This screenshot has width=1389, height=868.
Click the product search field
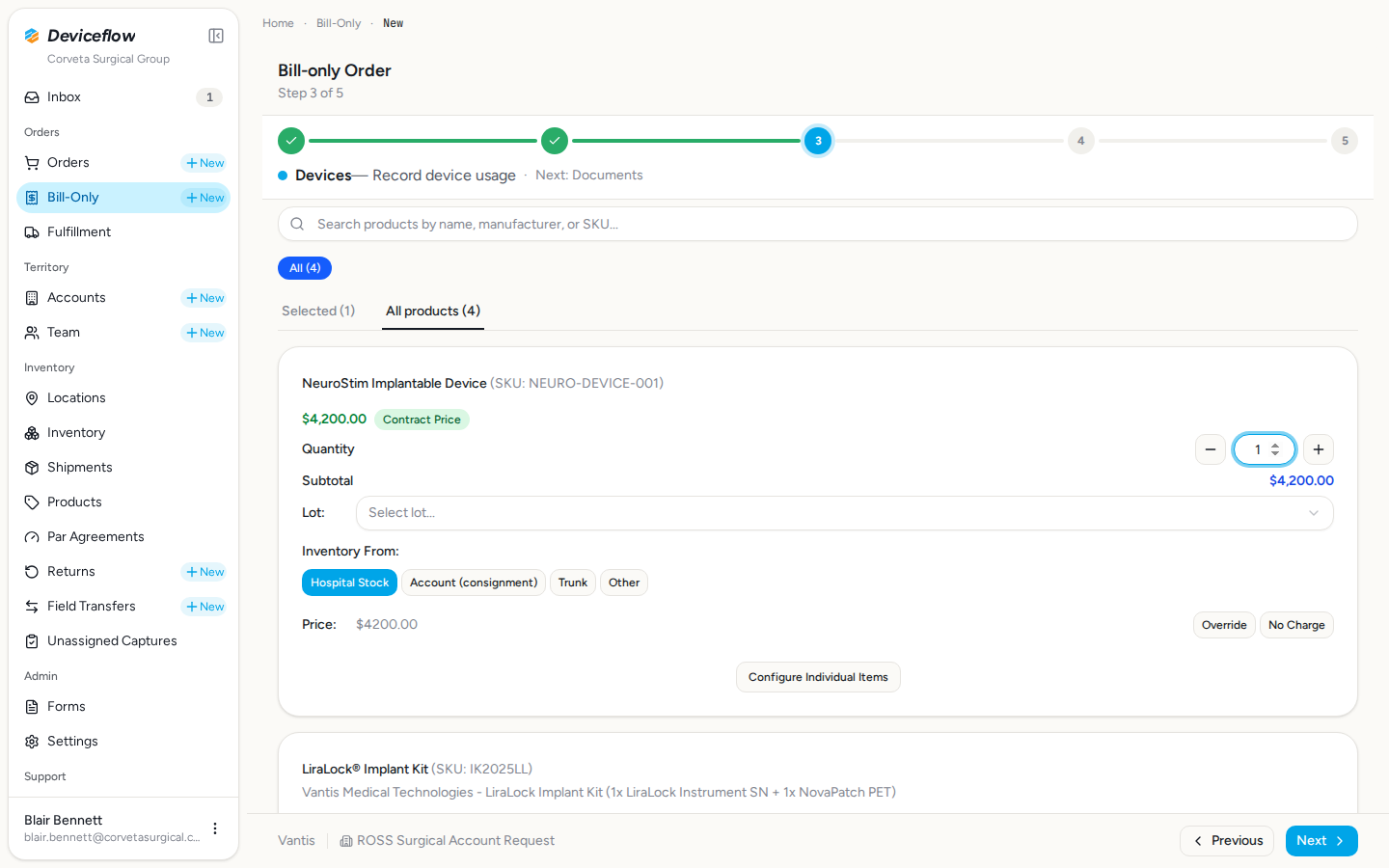[818, 224]
